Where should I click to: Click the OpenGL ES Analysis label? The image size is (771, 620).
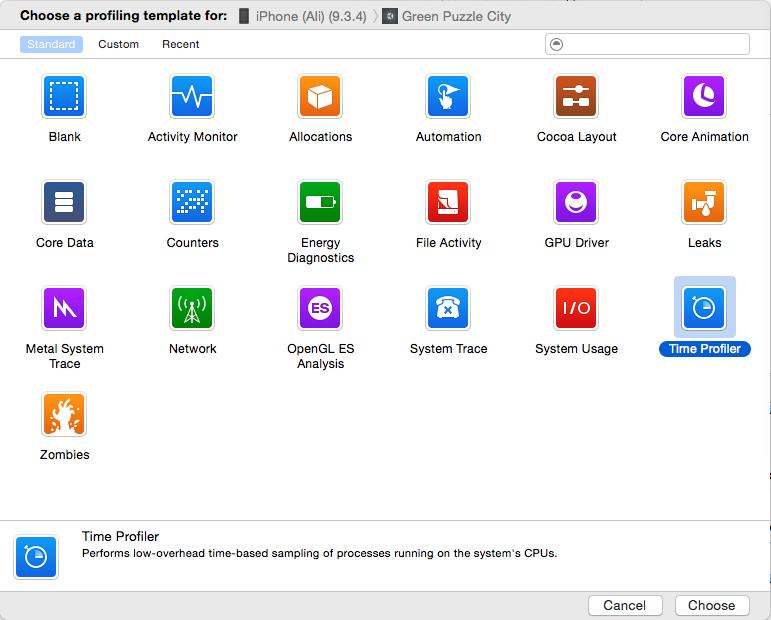coord(321,356)
